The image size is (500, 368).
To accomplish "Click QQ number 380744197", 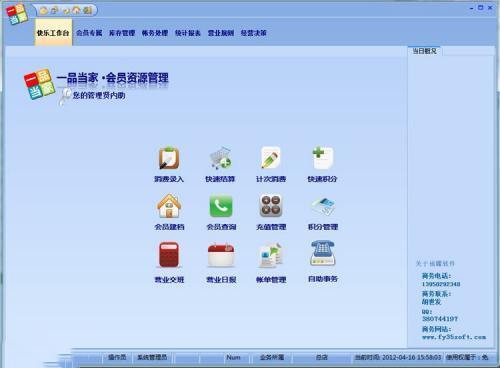I will click(440, 319).
